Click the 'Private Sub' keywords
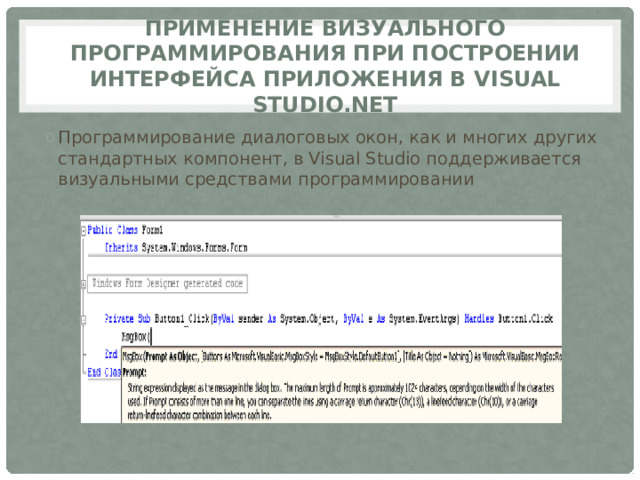This screenshot has height=480, width=640. (x=127, y=318)
